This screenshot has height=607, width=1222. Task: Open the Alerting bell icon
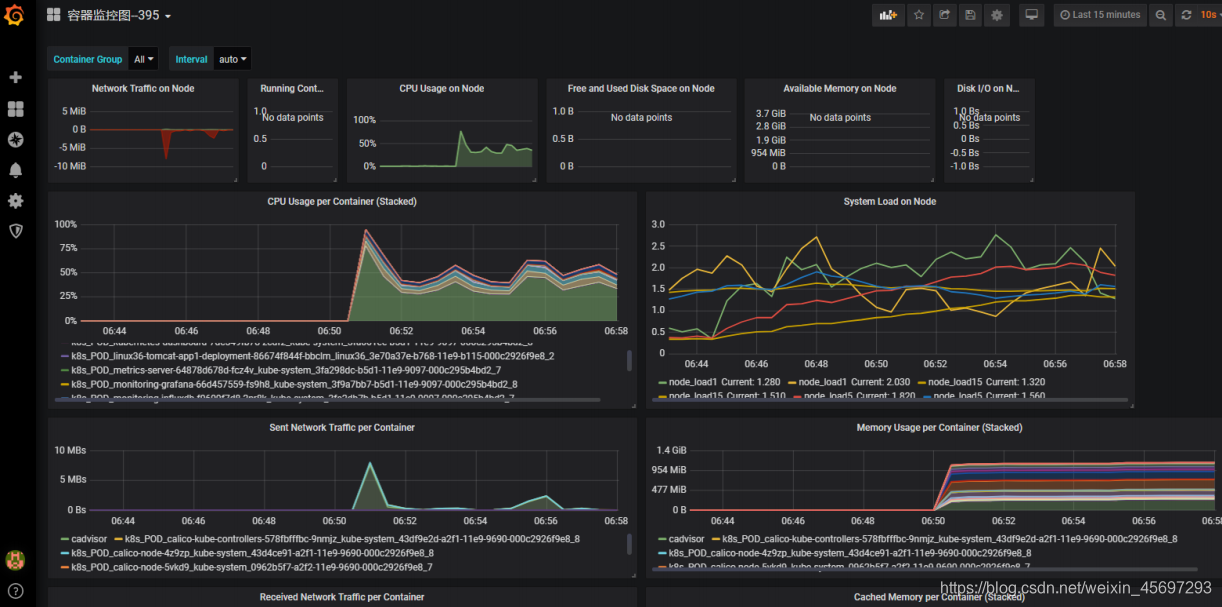coord(15,170)
